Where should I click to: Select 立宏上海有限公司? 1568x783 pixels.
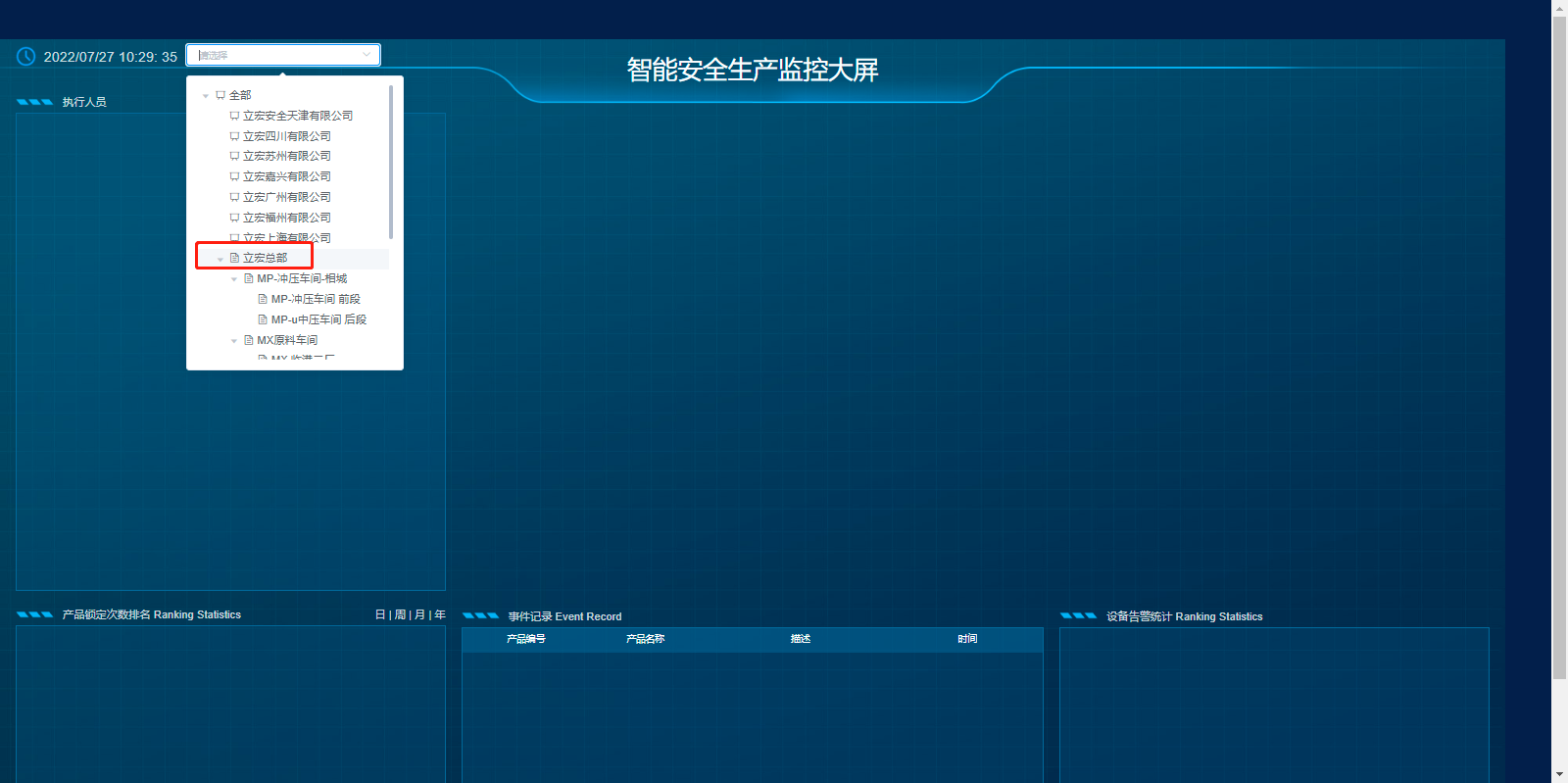[287, 238]
